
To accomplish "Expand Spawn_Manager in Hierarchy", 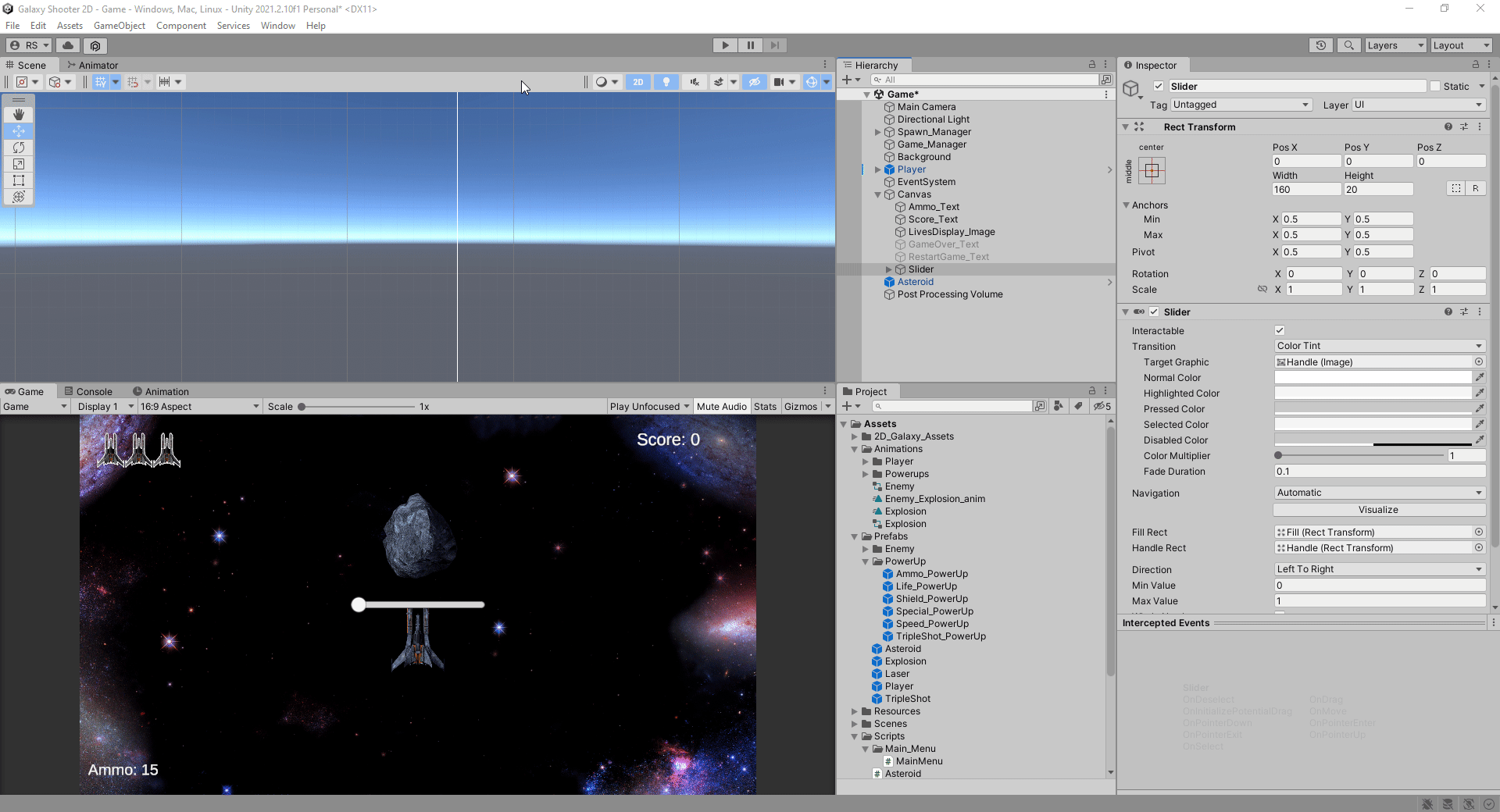I will pyautogui.click(x=877, y=132).
